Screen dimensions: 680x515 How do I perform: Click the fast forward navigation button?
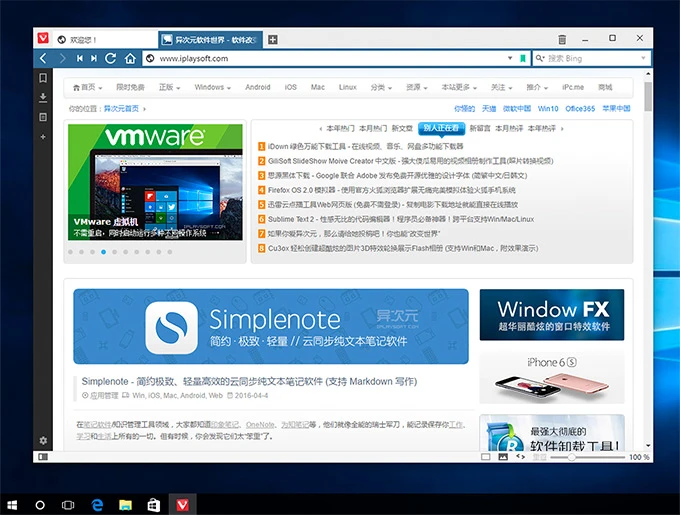[x=94, y=58]
